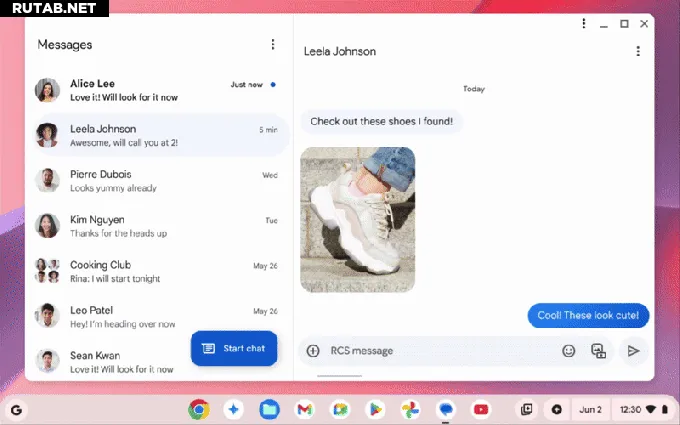Open YouTube from the shelf
680x425 pixels.
(481, 409)
